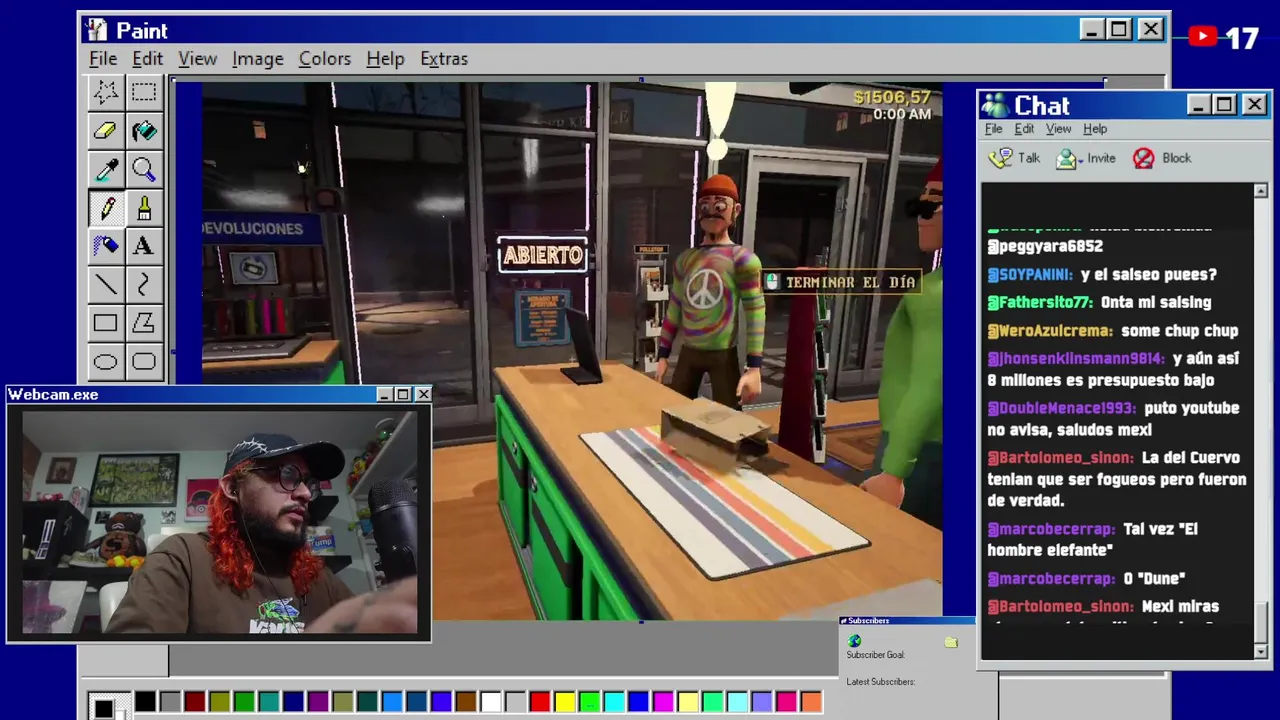1280x720 pixels.
Task: Pick the yellow color swatch
Action: point(564,702)
